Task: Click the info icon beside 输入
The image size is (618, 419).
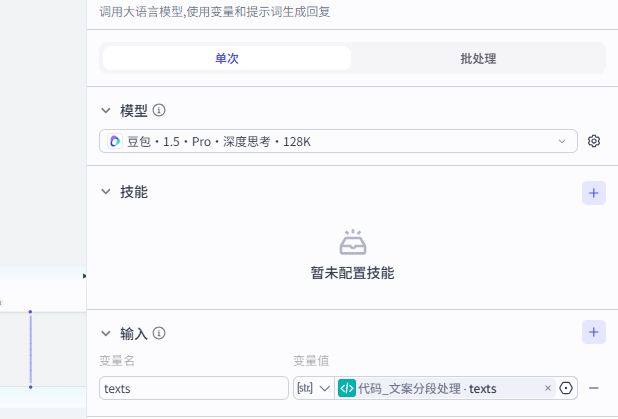Action: pyautogui.click(x=159, y=334)
